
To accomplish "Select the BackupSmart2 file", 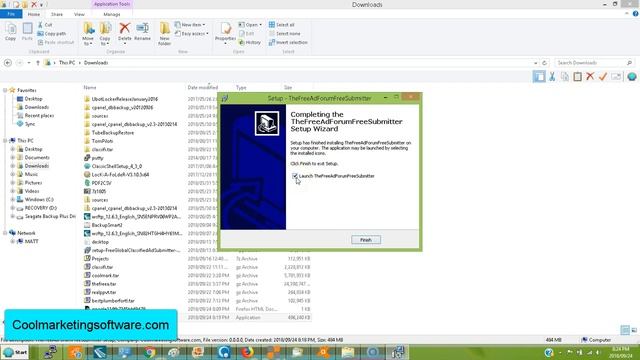I will [107, 225].
